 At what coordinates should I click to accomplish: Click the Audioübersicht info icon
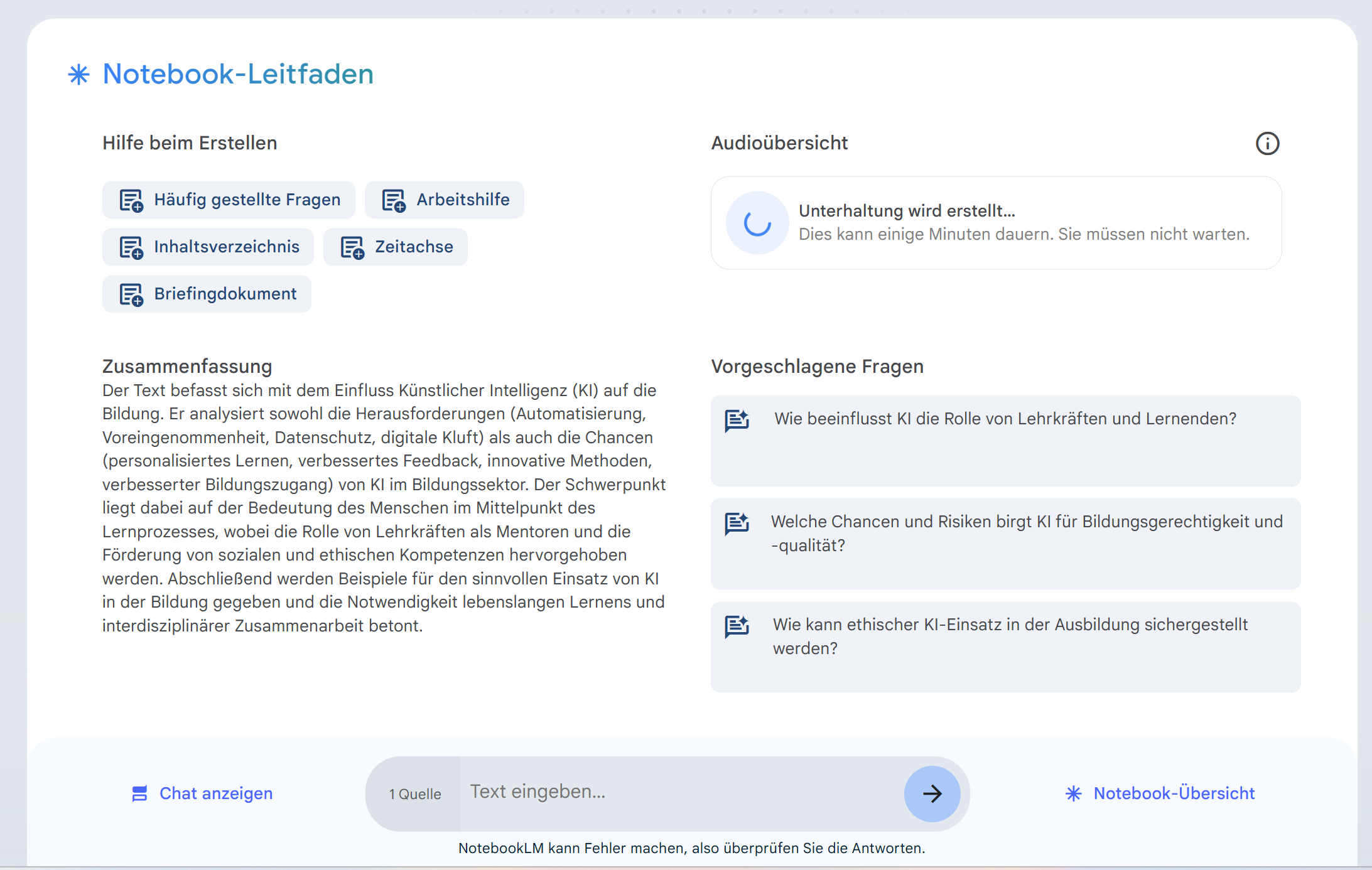coord(1267,144)
